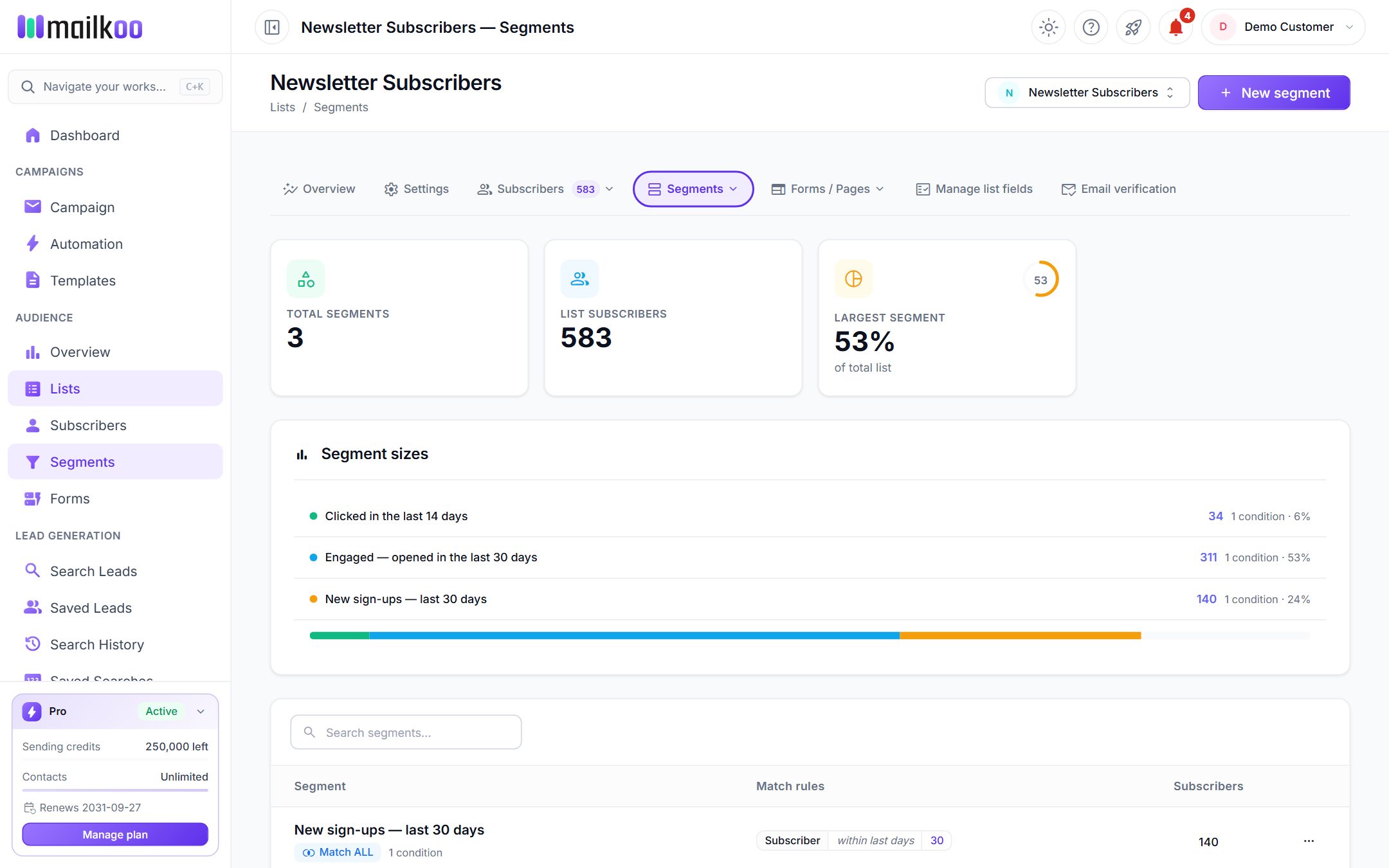Click Manage plan button
The height and width of the screenshot is (868, 1389).
pos(115,835)
